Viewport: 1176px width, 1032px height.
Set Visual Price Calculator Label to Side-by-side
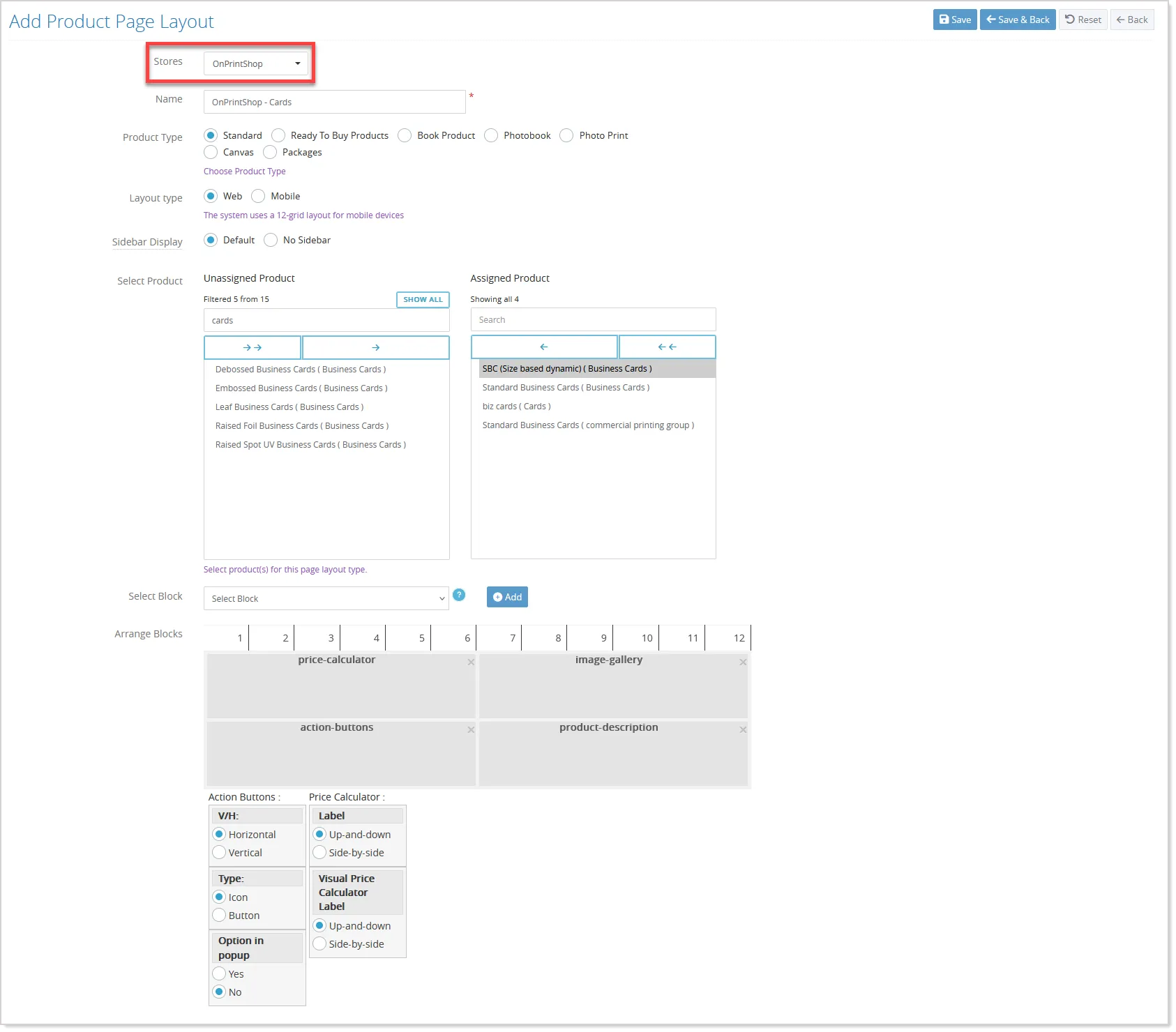coord(319,943)
